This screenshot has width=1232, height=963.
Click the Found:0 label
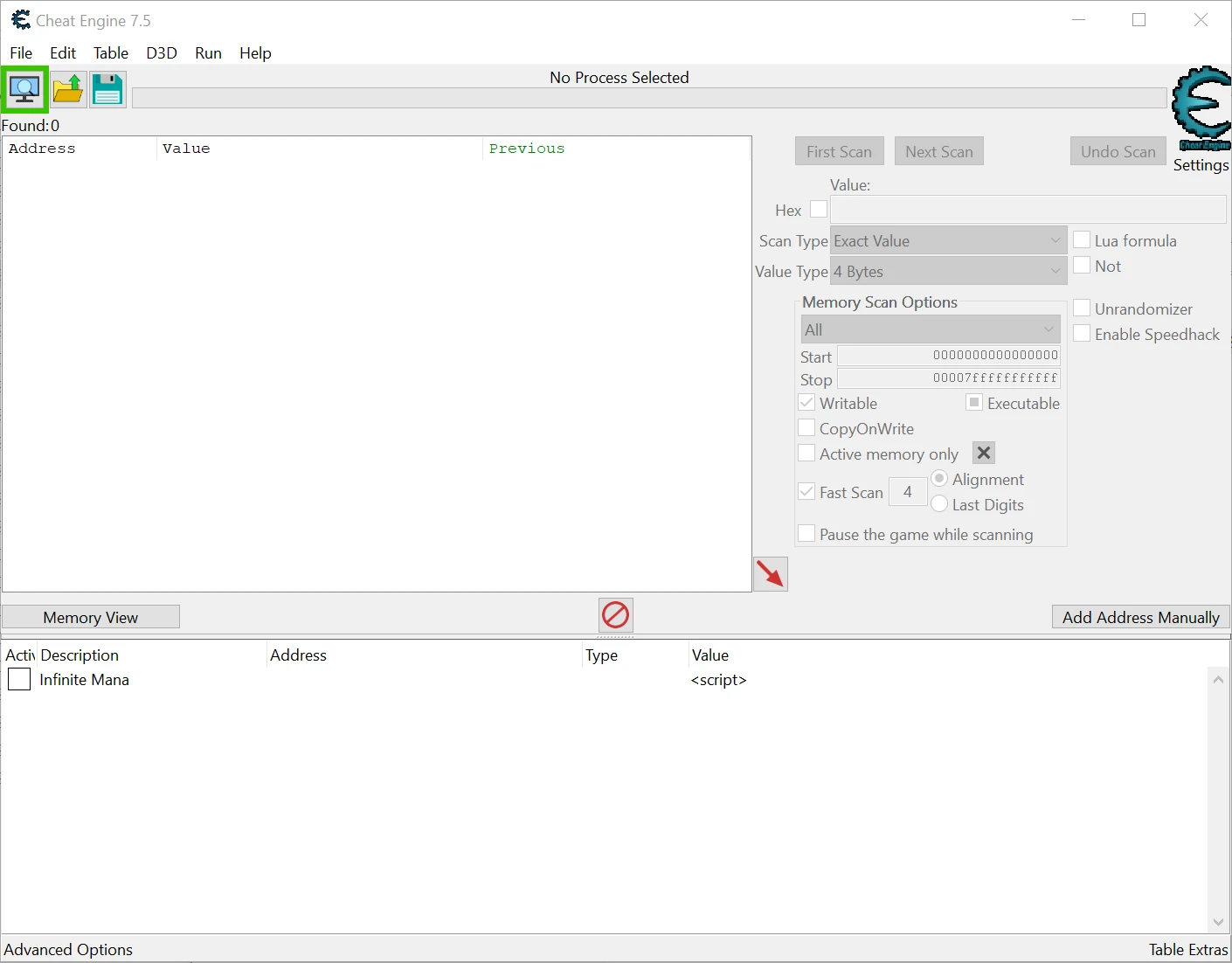pos(31,125)
